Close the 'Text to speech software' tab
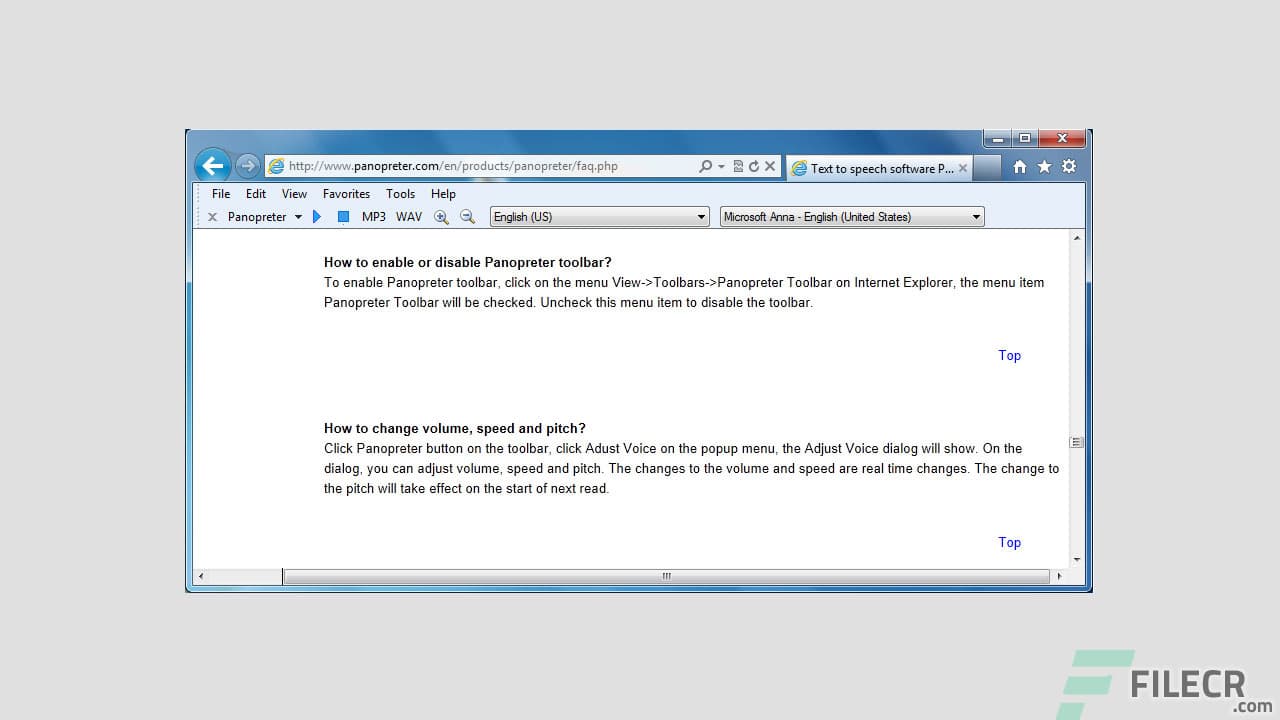This screenshot has width=1280, height=720. 963,168
